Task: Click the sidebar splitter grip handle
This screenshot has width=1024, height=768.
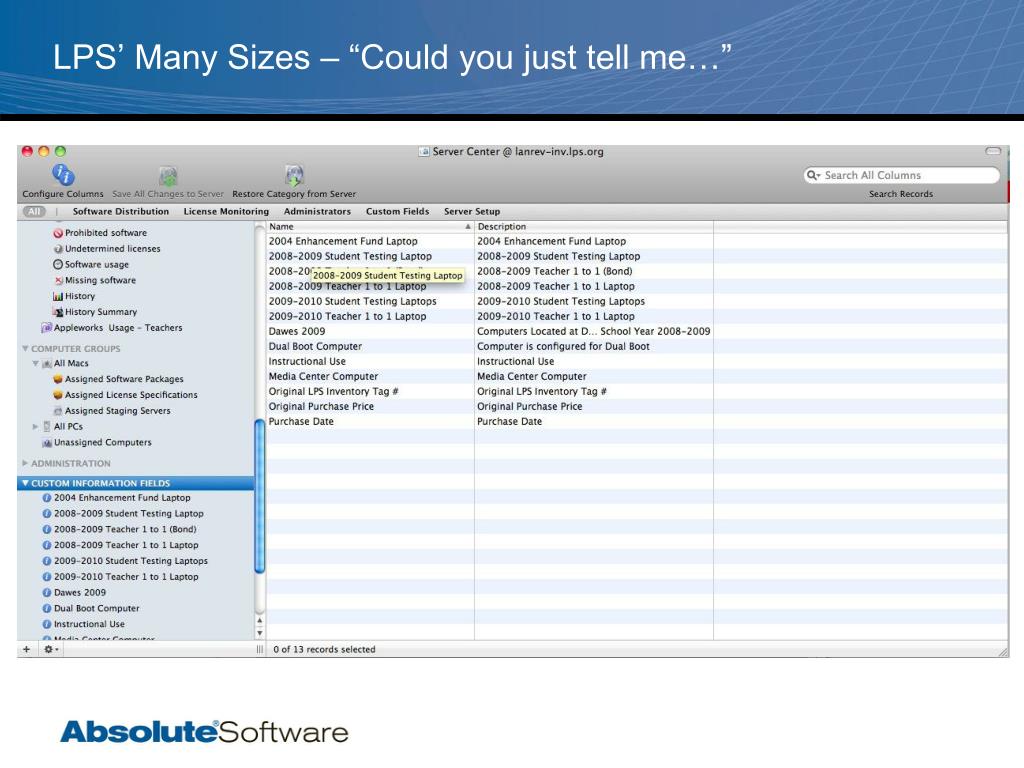Action: [x=260, y=649]
